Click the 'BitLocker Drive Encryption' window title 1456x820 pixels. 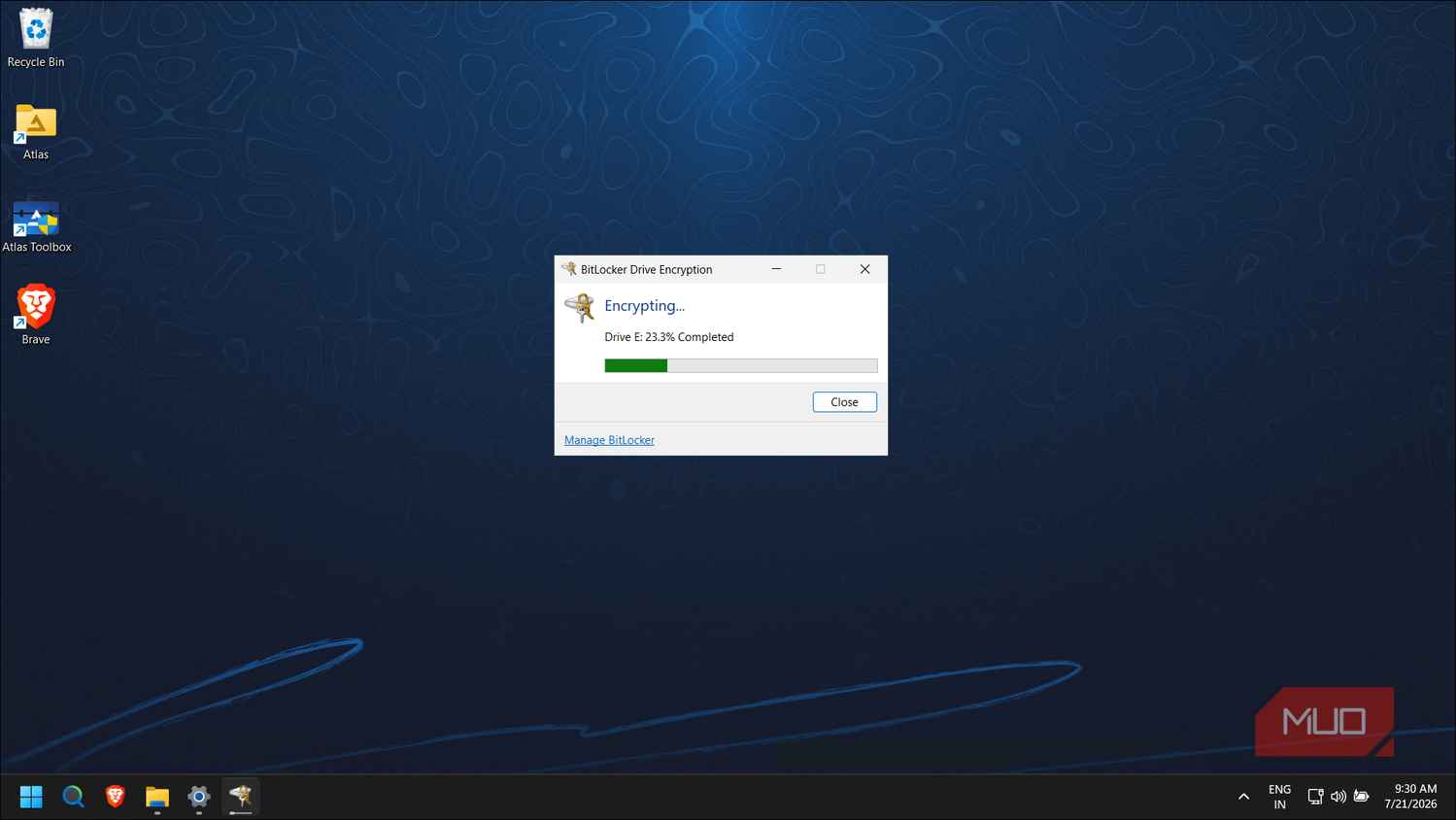pyautogui.click(x=646, y=269)
